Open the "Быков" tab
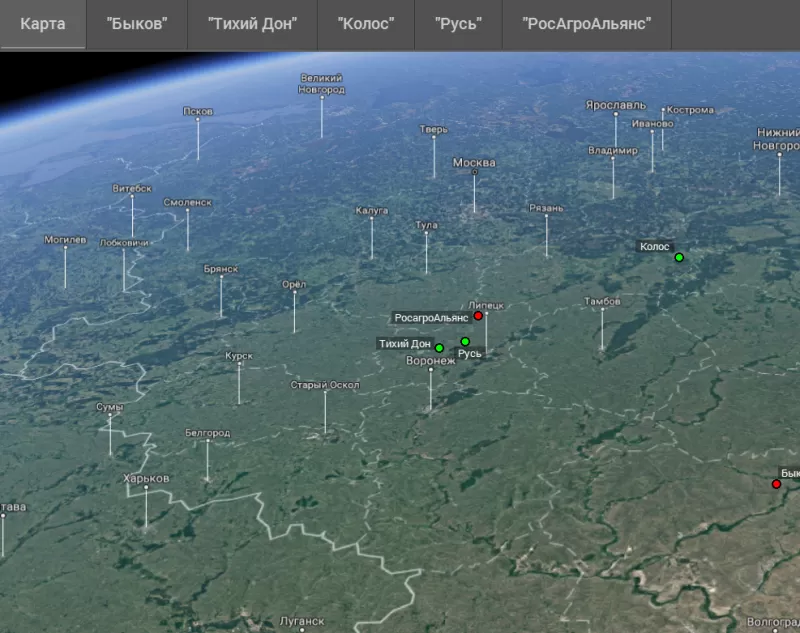The height and width of the screenshot is (633, 800). point(137,24)
